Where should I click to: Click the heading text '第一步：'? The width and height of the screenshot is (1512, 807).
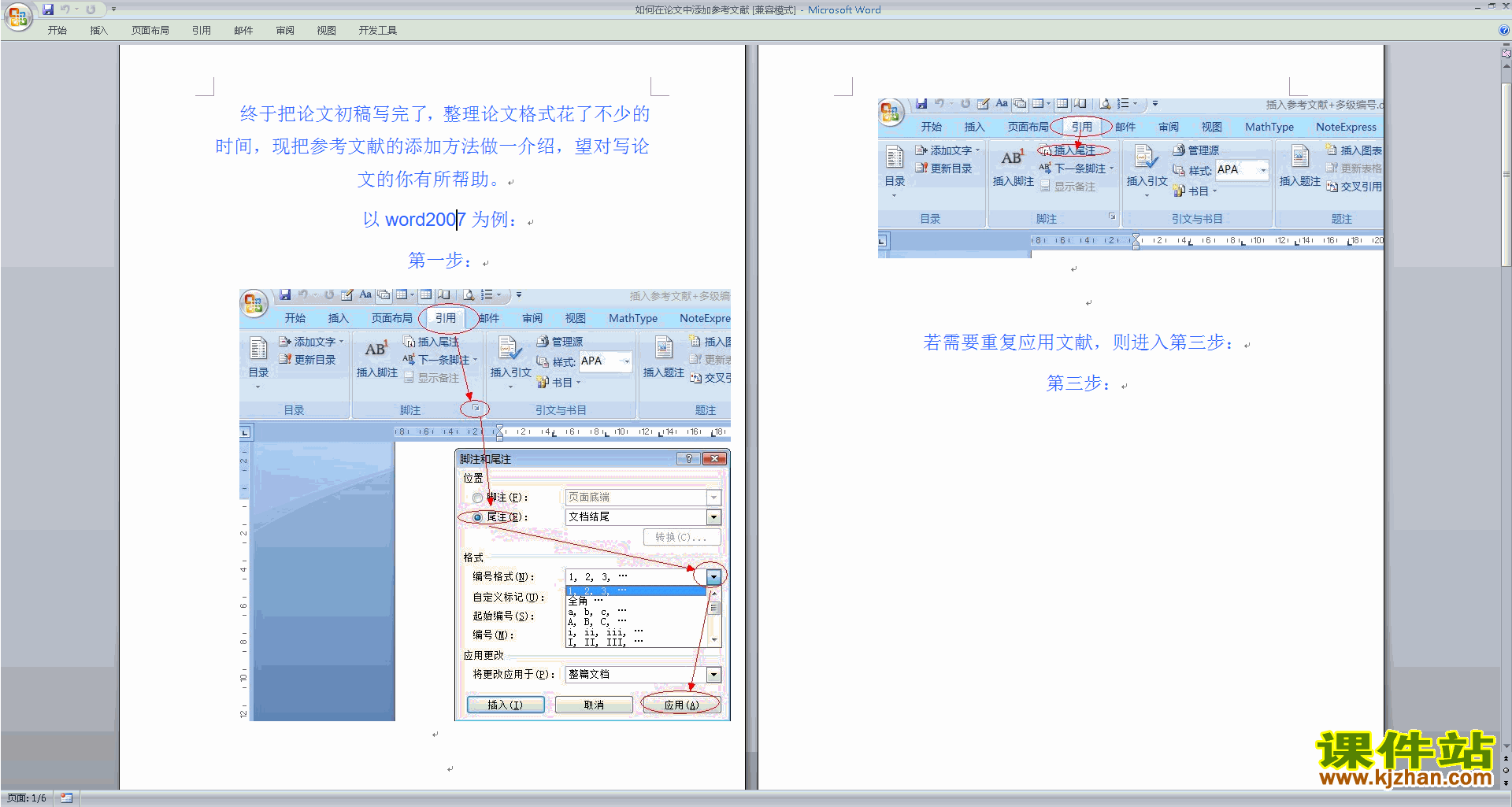440,261
